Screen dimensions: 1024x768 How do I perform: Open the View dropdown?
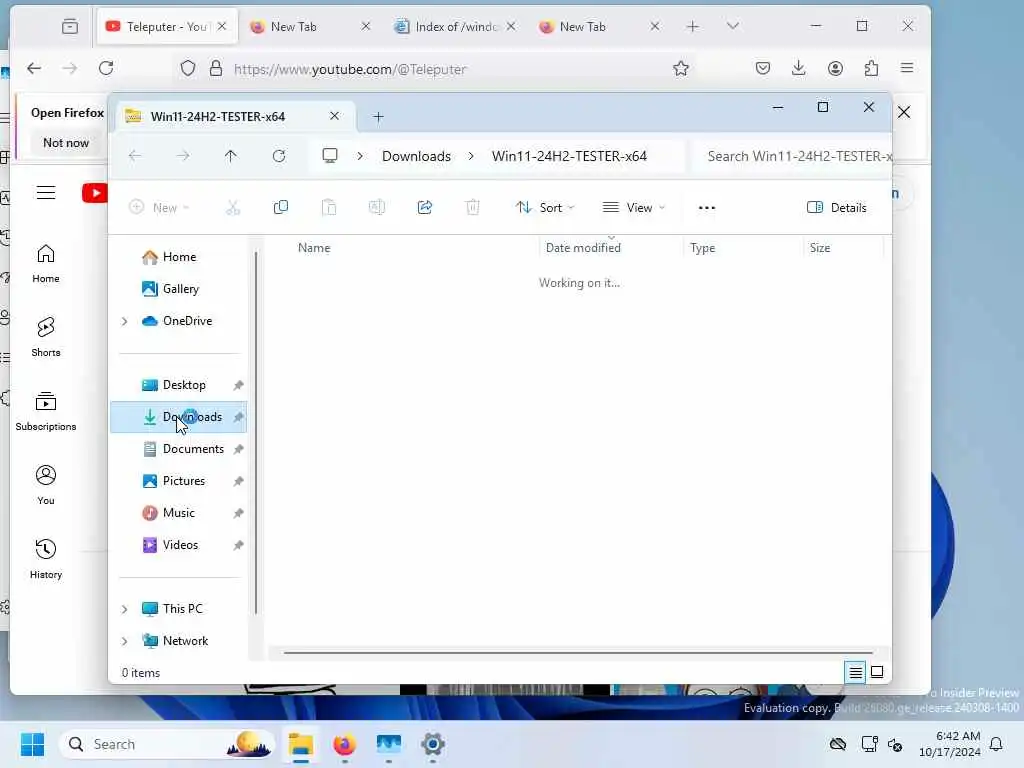point(633,208)
